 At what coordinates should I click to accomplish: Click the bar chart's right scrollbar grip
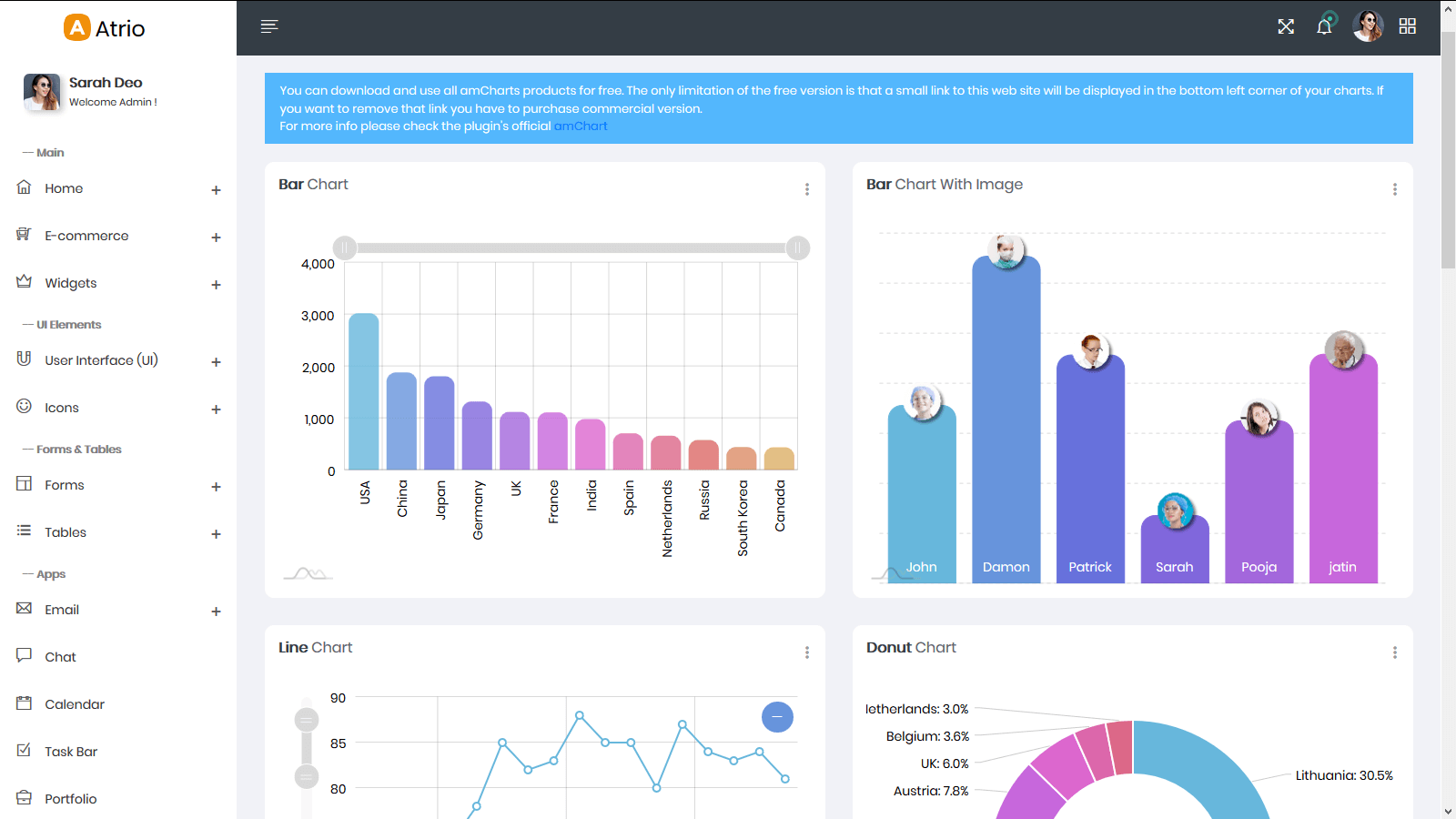coord(797,248)
